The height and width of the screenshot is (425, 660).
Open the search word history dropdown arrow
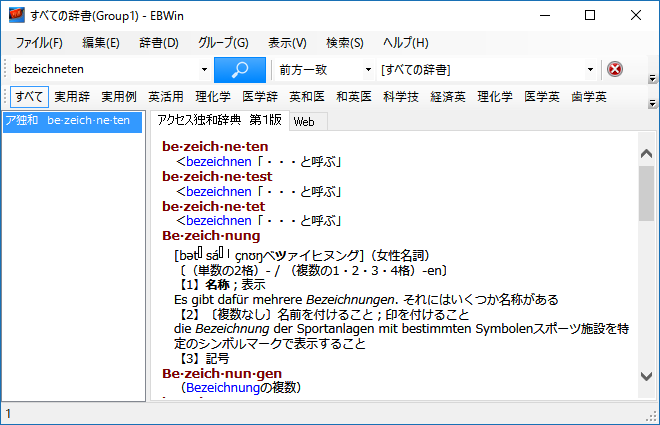click(x=204, y=69)
